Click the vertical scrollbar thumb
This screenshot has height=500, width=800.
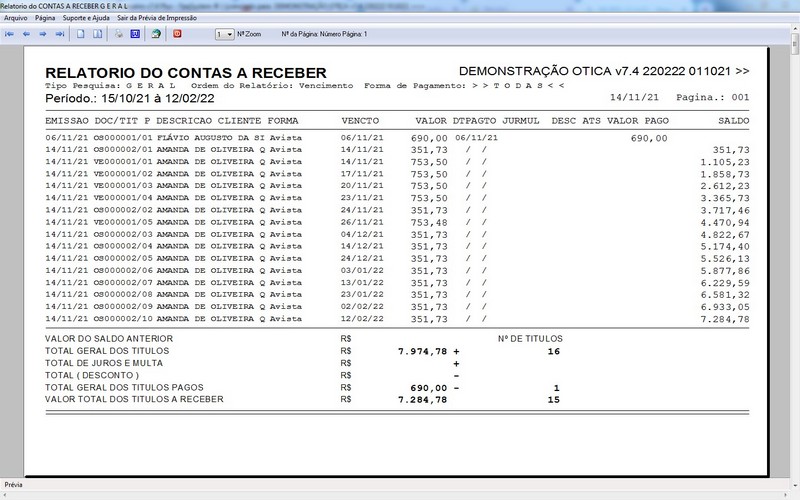795,45
